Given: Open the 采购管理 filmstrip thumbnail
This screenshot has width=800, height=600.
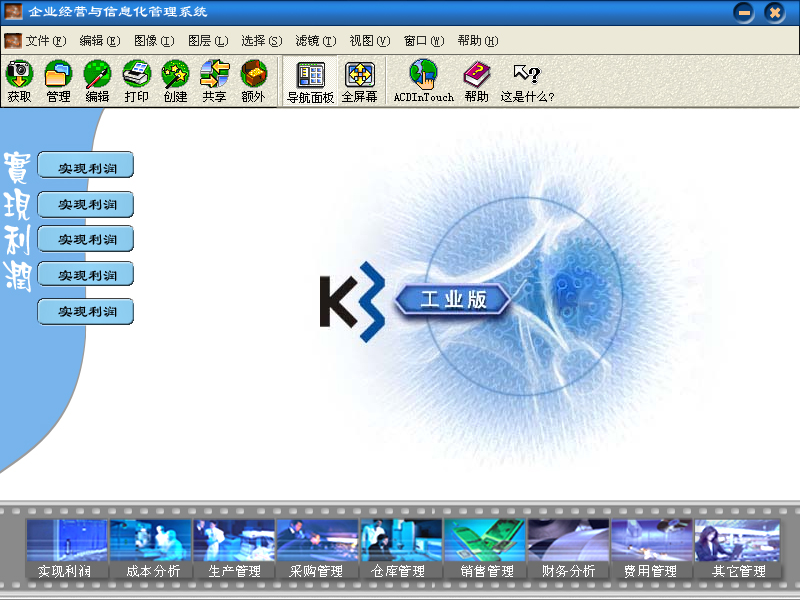Looking at the screenshot, I should coord(317,548).
